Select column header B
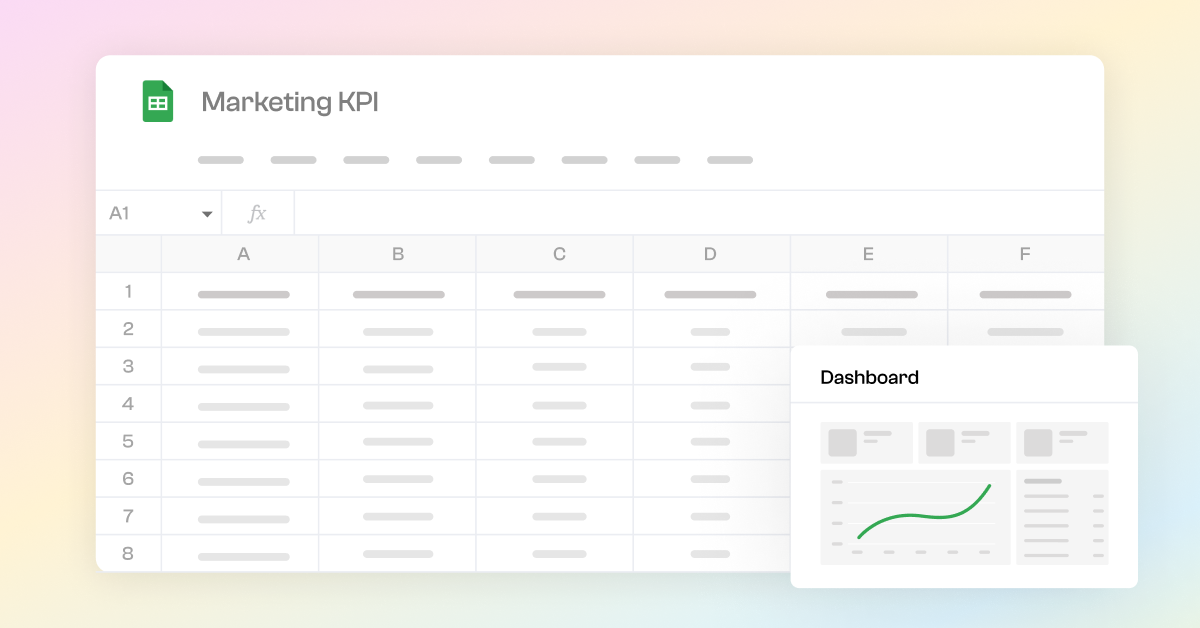This screenshot has width=1200, height=628. (x=396, y=253)
